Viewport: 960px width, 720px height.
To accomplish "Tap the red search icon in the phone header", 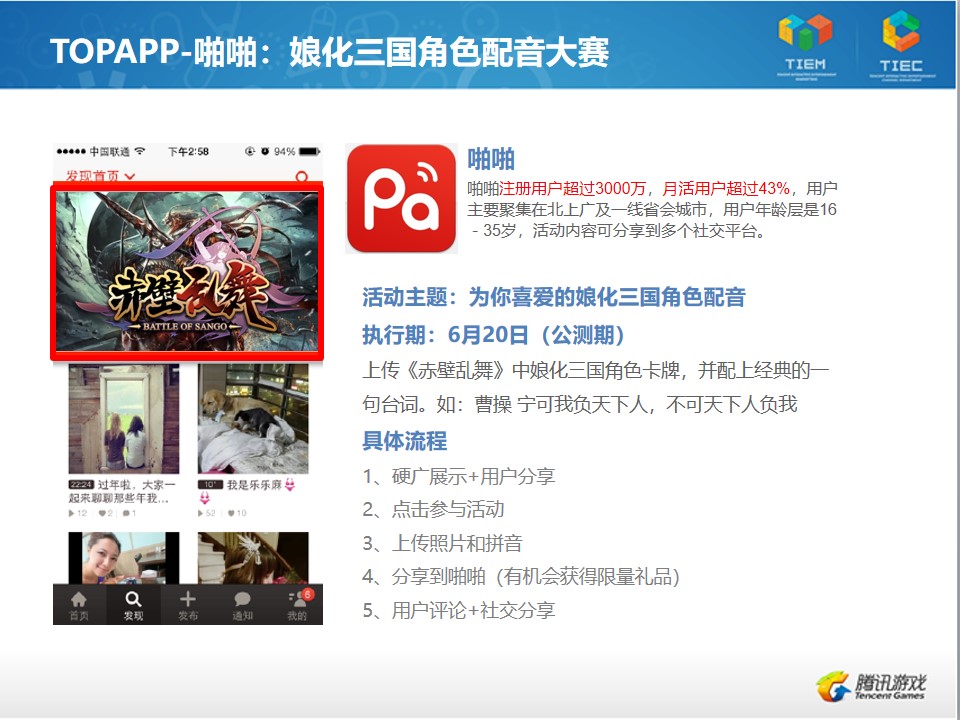I will pyautogui.click(x=301, y=177).
